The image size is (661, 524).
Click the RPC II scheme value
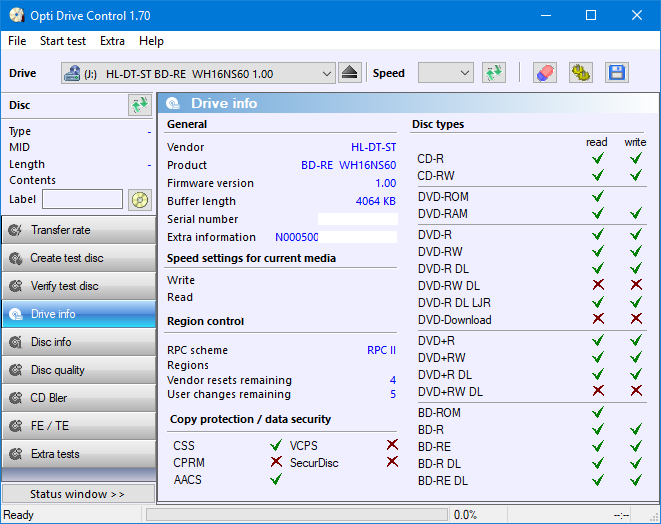(x=382, y=350)
